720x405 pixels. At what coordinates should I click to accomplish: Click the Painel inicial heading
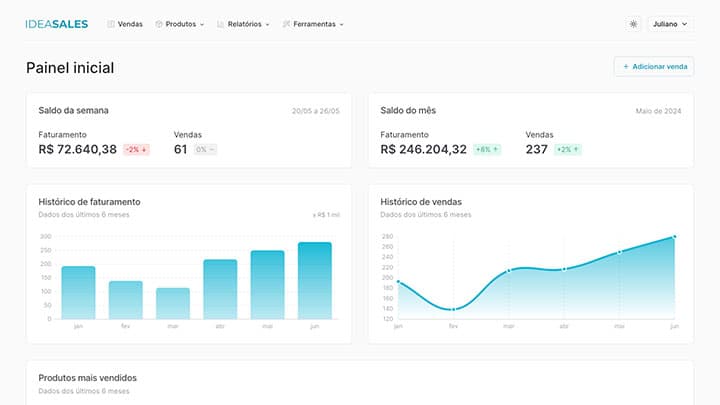70,68
